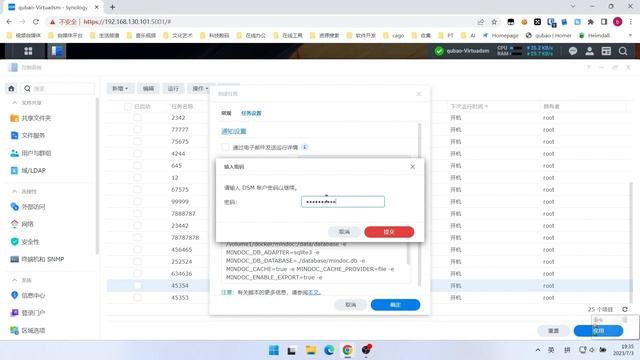Open the DSM widgets panel icon
This screenshot has width=640, height=360.
tap(606, 51)
